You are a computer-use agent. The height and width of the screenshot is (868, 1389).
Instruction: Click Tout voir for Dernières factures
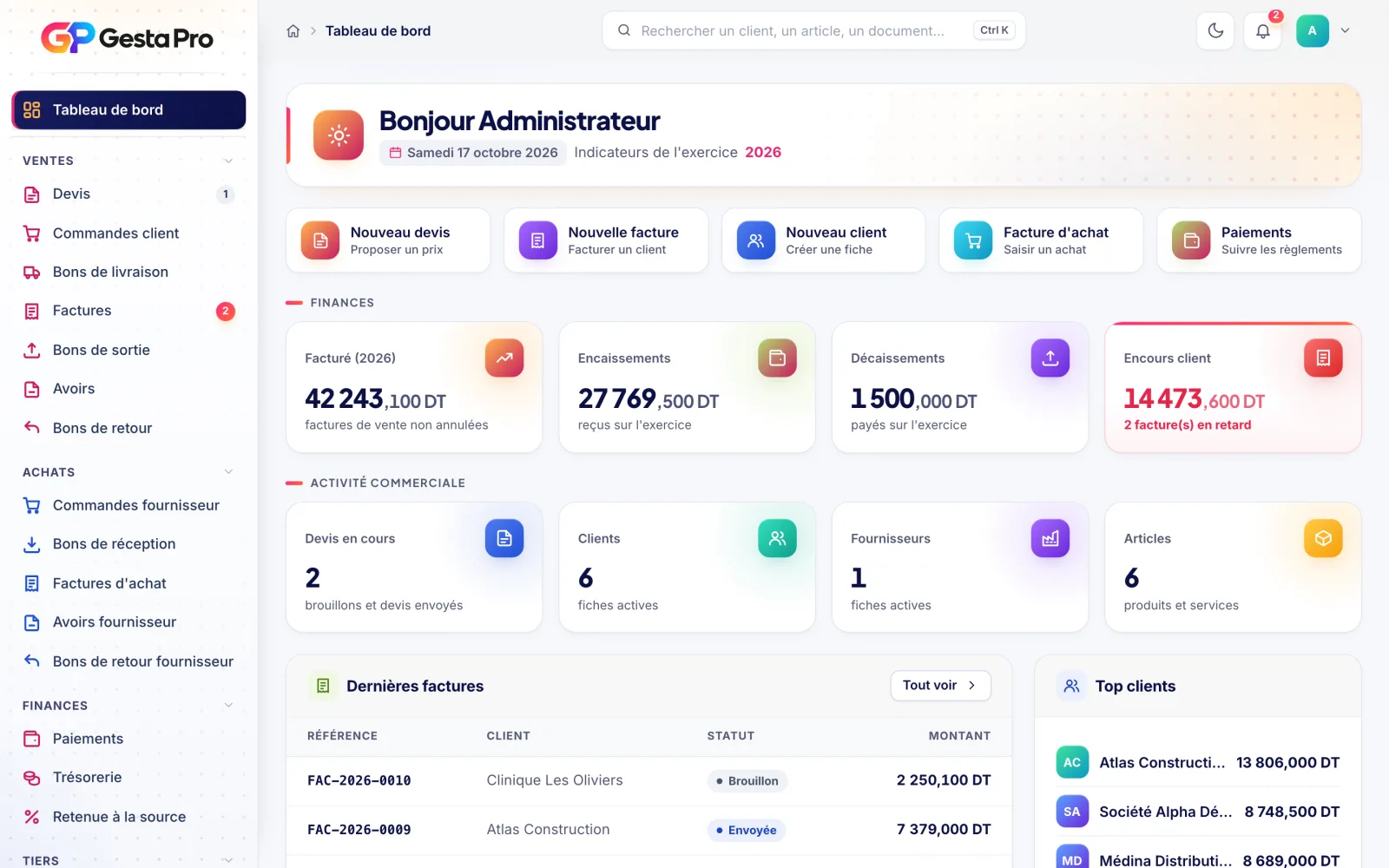pos(940,686)
